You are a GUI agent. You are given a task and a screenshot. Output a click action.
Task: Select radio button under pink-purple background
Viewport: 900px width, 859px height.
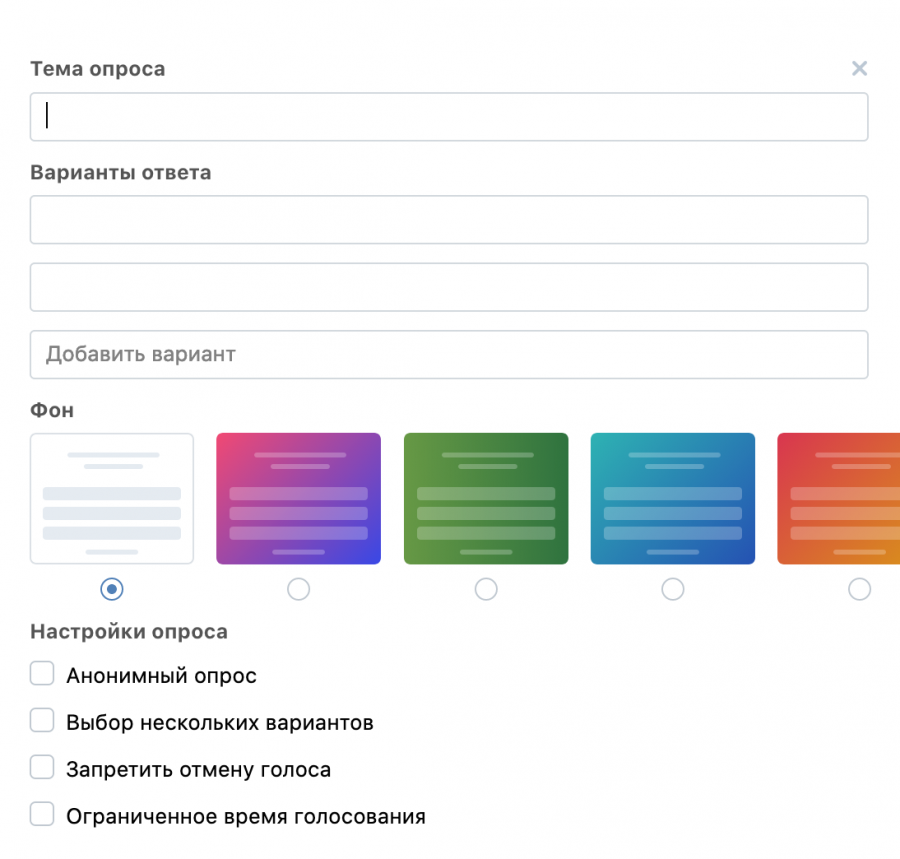(x=298, y=589)
